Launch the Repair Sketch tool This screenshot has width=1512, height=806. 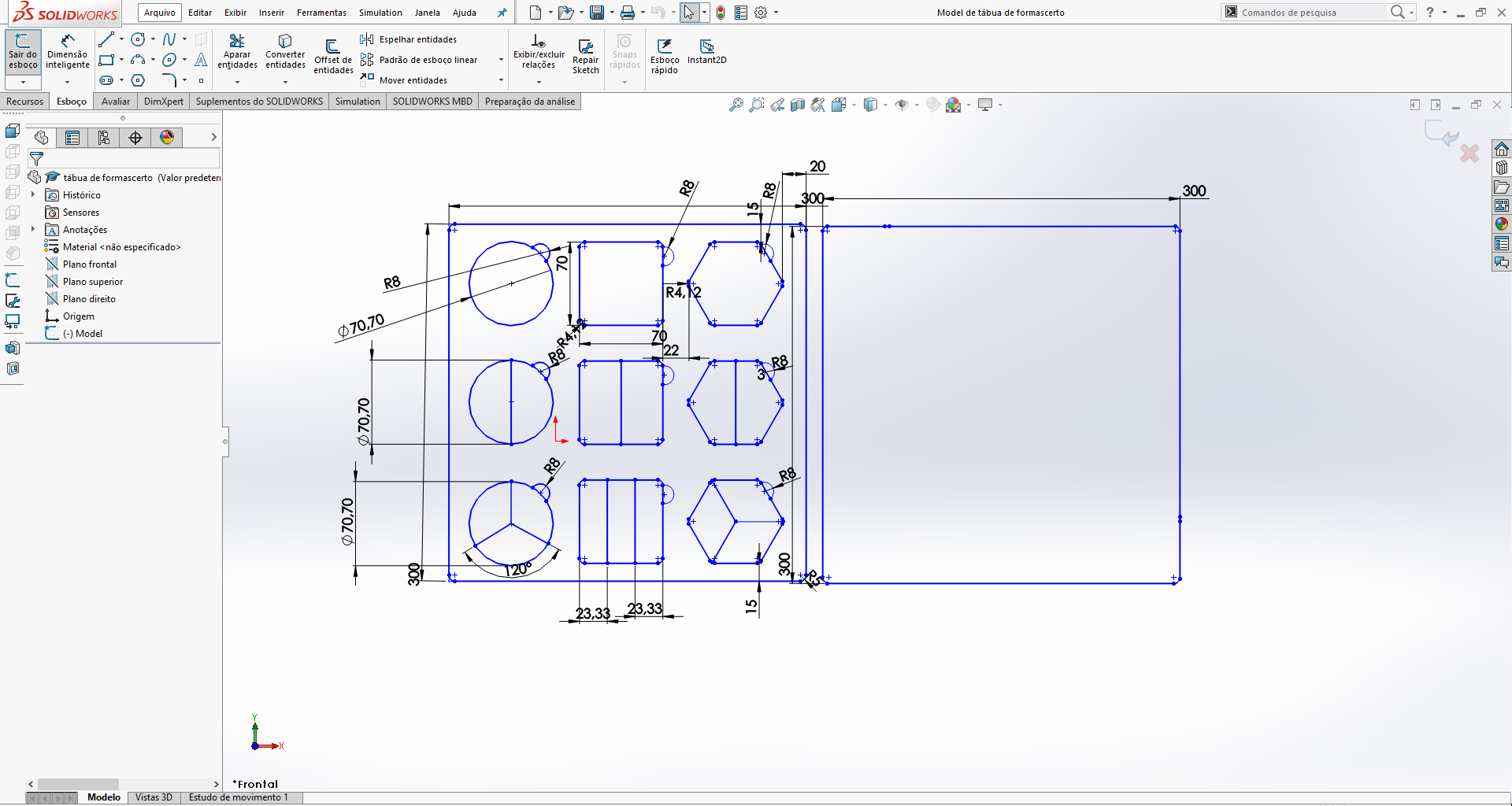[585, 55]
